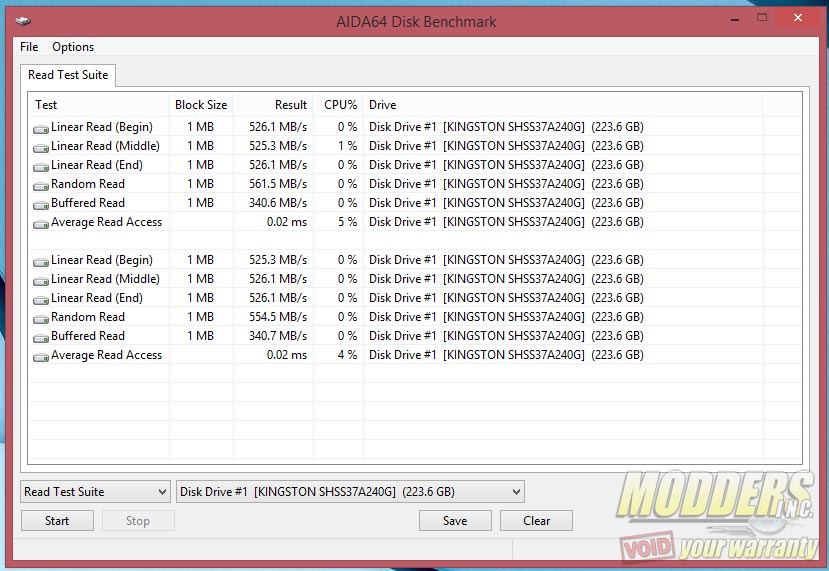Click the second Buffered Read label
Image resolution: width=829 pixels, height=571 pixels.
(x=88, y=336)
